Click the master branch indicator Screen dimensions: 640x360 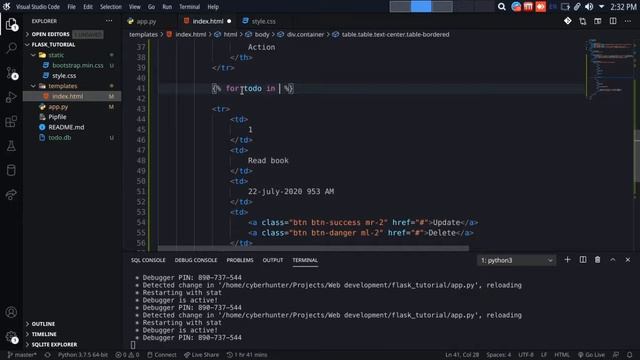(22, 355)
